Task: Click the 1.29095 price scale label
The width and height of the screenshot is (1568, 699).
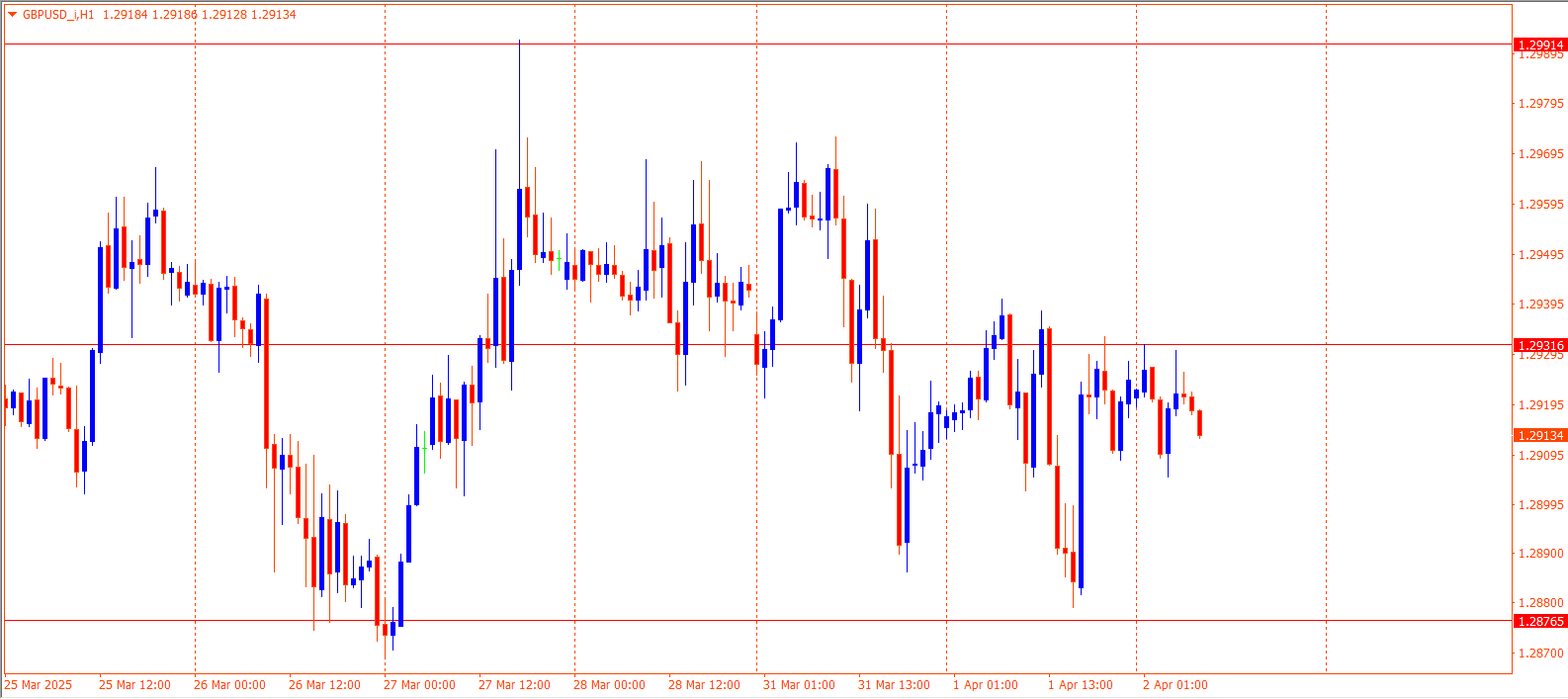Action: [x=1541, y=456]
